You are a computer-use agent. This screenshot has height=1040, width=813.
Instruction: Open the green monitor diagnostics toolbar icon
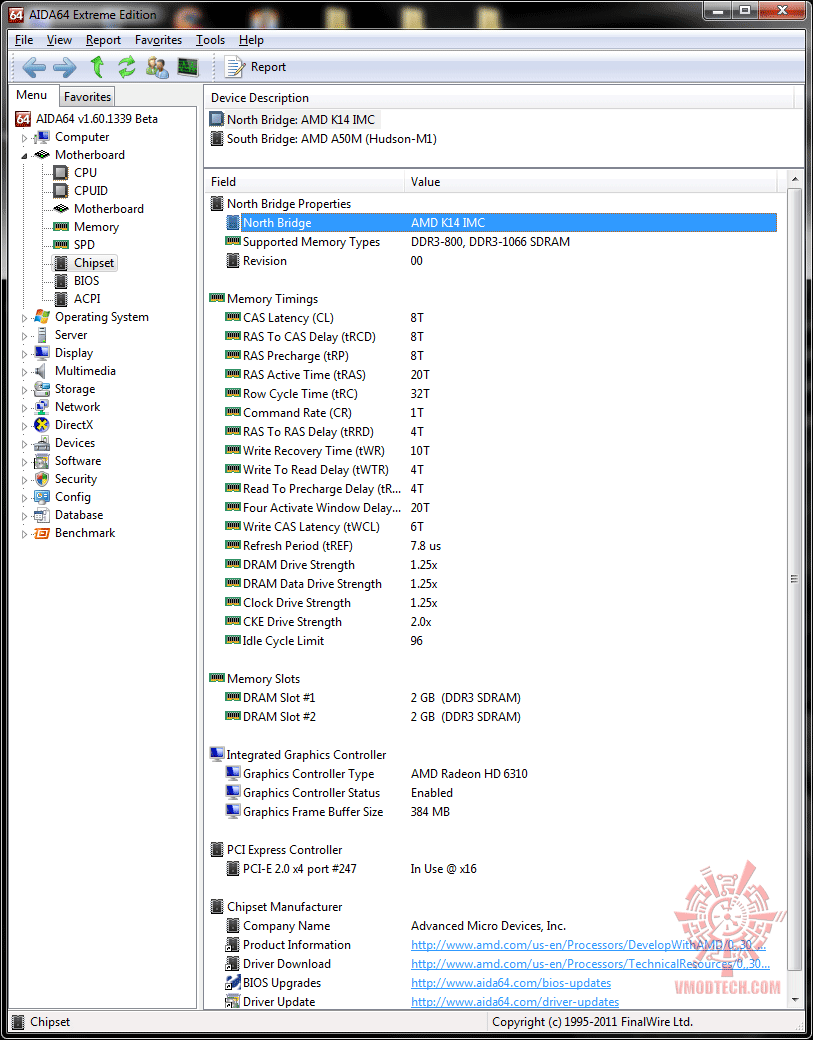[188, 67]
